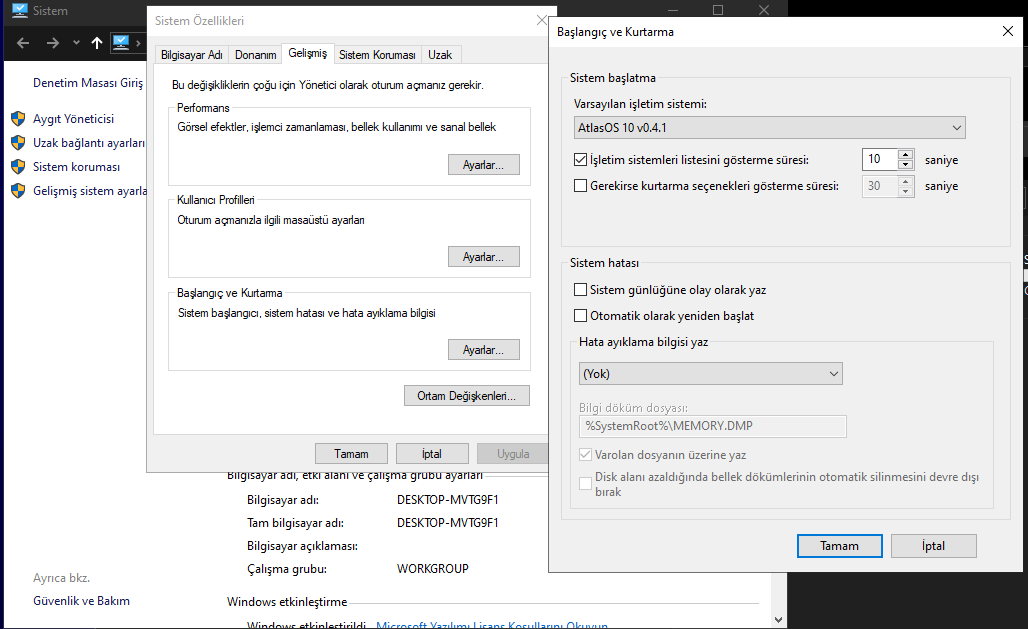Enable Gerekirse kurtarma seçenekleri gösterme süresi
The height and width of the screenshot is (629, 1028).
[580, 186]
